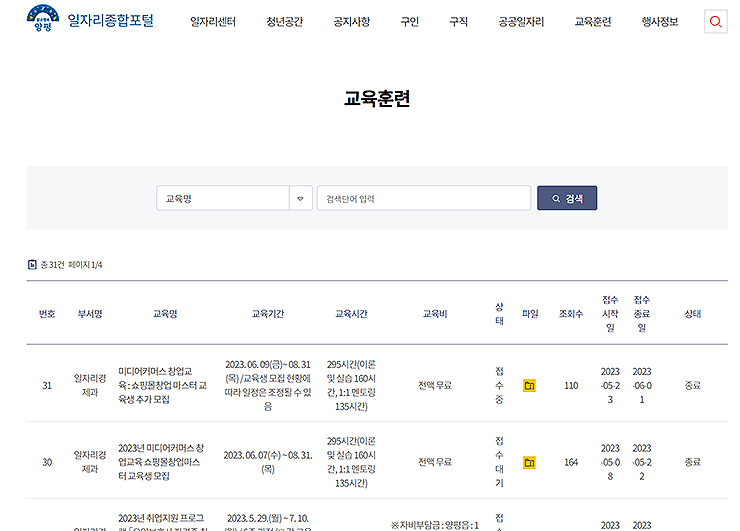Viewport: 740px width, 531px height.
Task: Click the list count icon beside 총 31건
Action: (x=32, y=265)
